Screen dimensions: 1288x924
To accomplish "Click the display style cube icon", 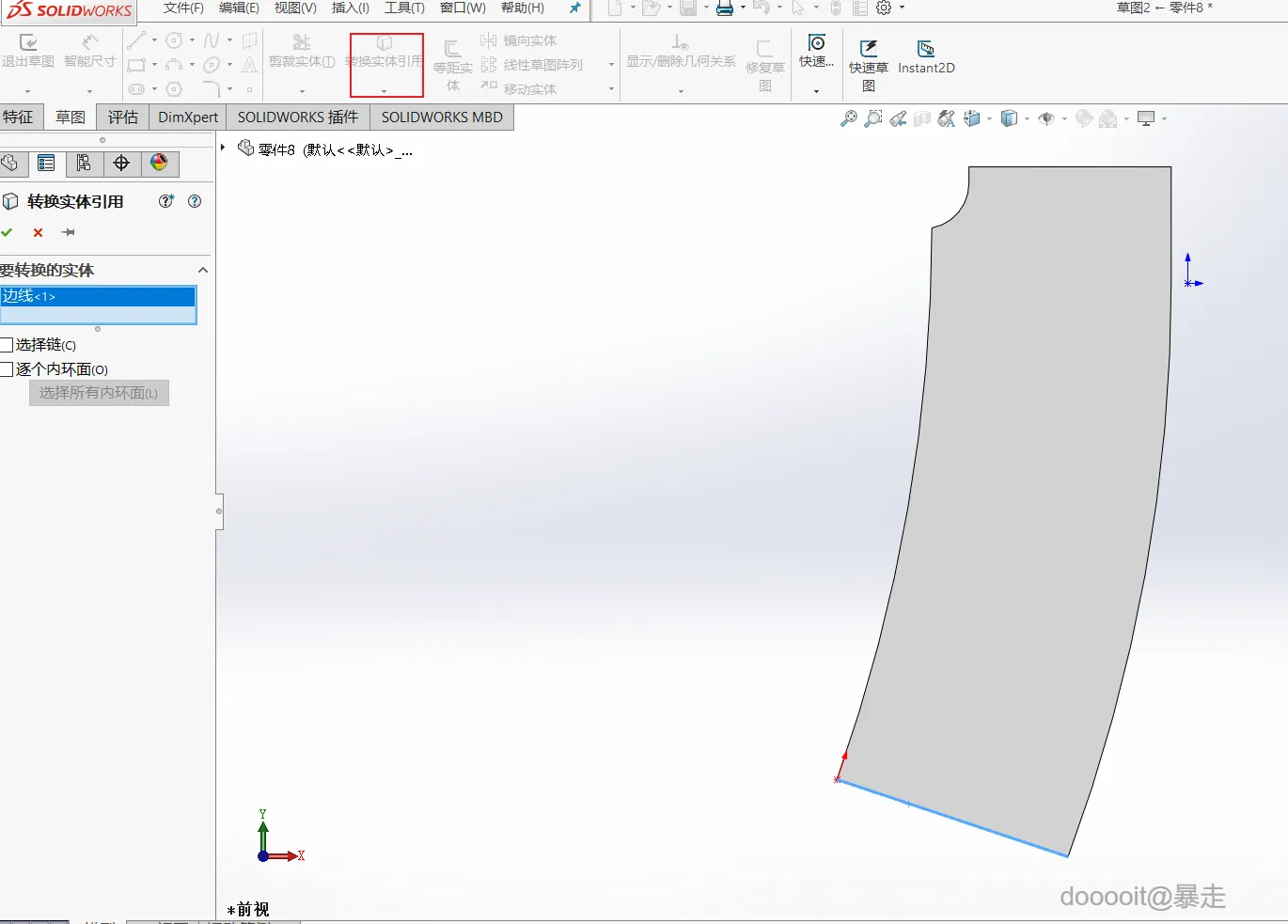I will point(1009,118).
